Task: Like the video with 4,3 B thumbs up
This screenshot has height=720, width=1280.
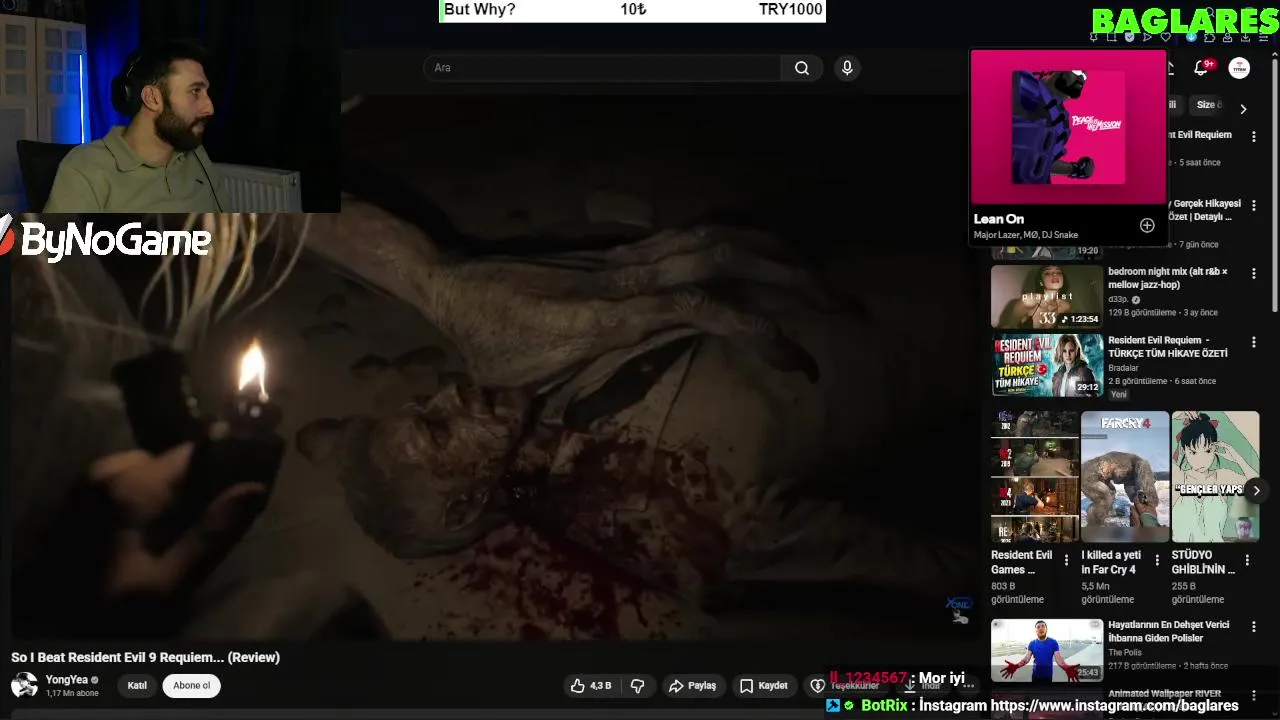Action: [590, 686]
